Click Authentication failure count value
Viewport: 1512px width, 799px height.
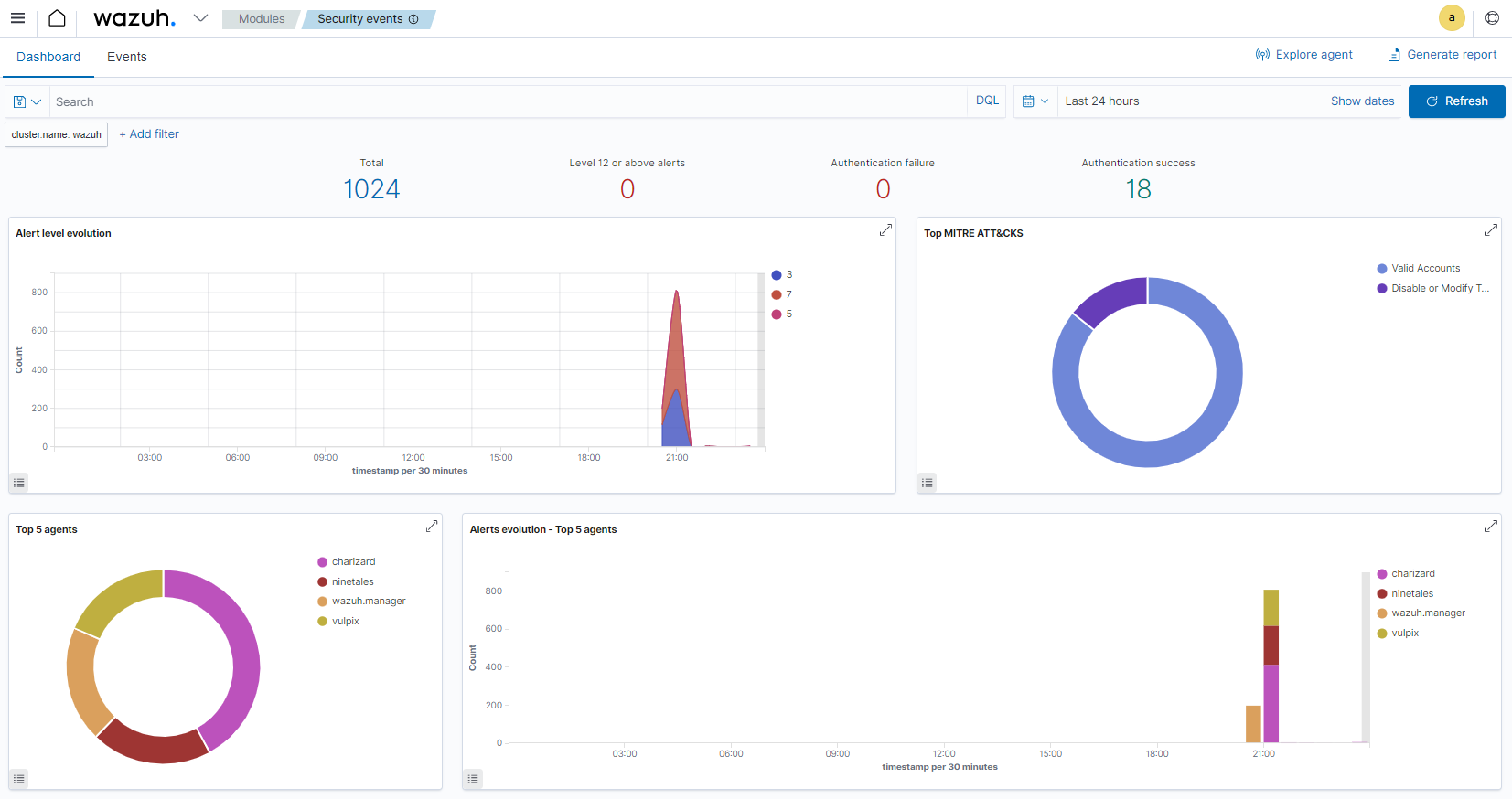coord(883,189)
